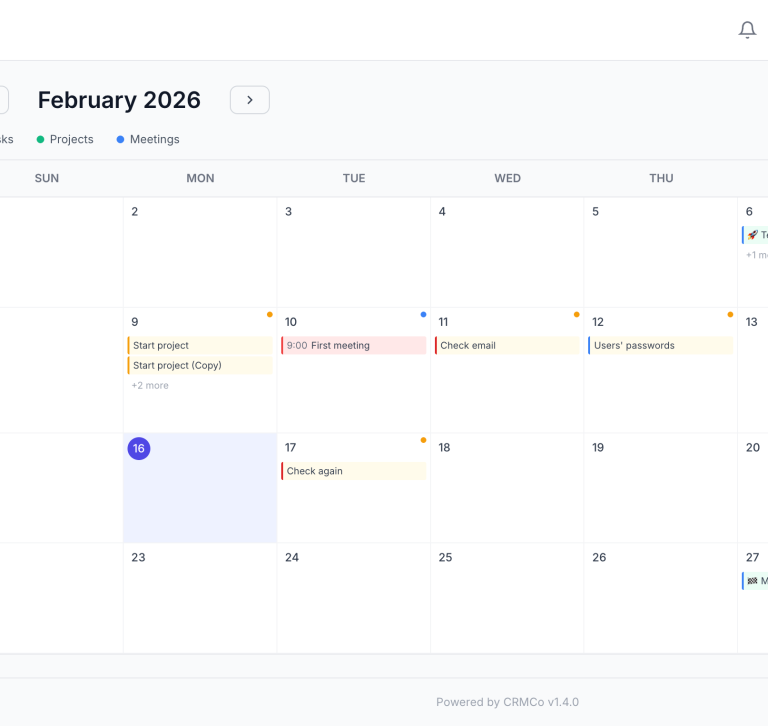This screenshot has width=768, height=726.
Task: Click the rocket event on February 6
Action: [755, 235]
